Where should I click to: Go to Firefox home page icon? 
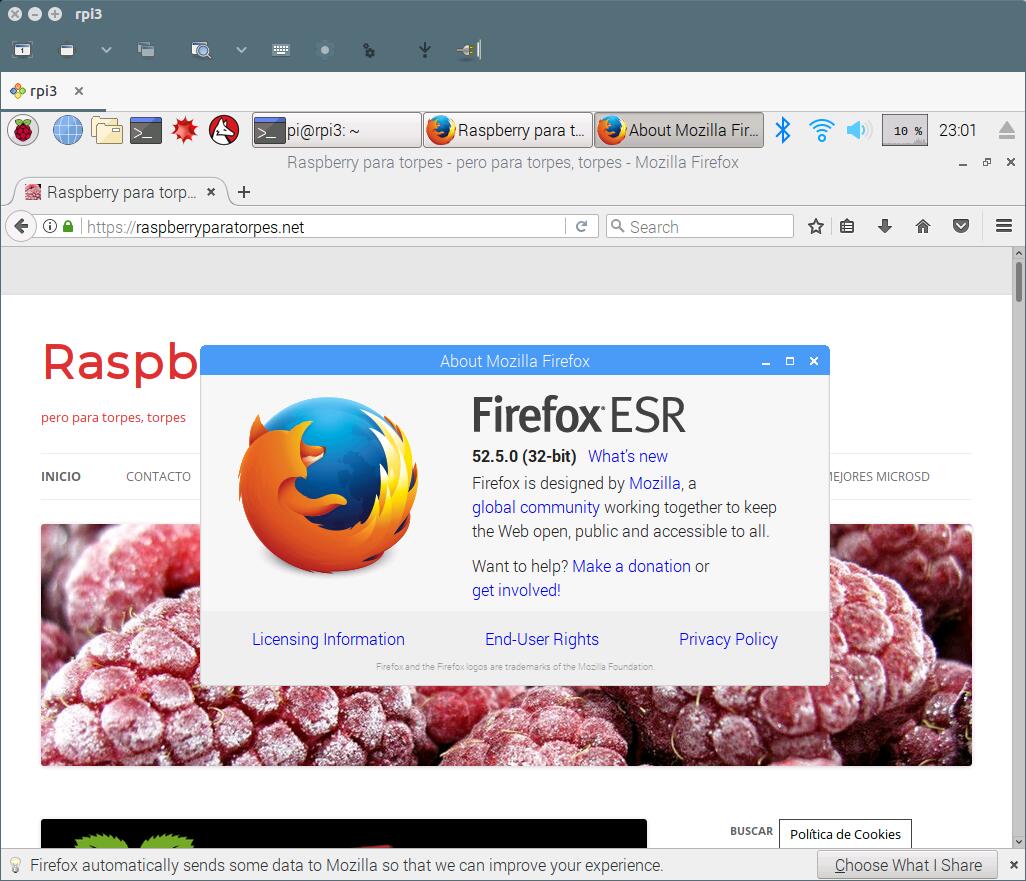pos(923,227)
